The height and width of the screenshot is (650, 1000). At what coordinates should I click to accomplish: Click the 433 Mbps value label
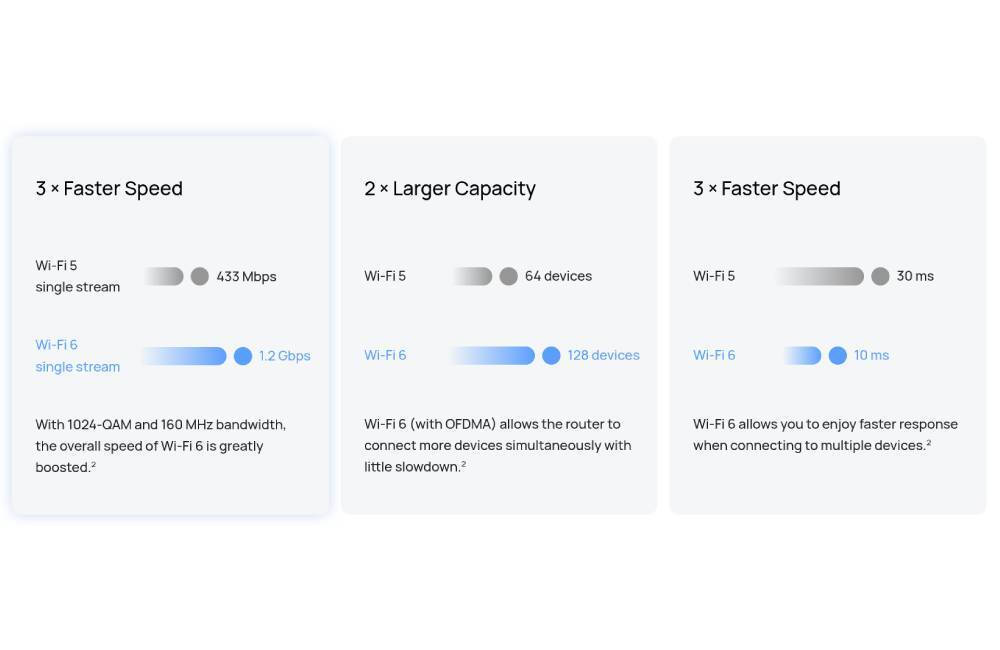click(246, 277)
